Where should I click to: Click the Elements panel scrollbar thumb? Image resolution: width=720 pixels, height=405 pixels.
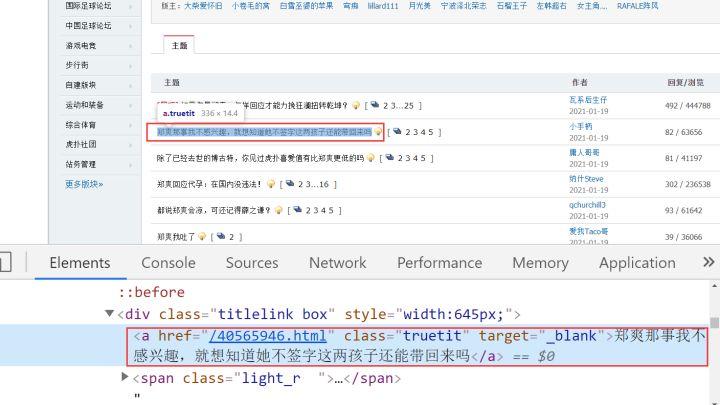click(x=714, y=322)
